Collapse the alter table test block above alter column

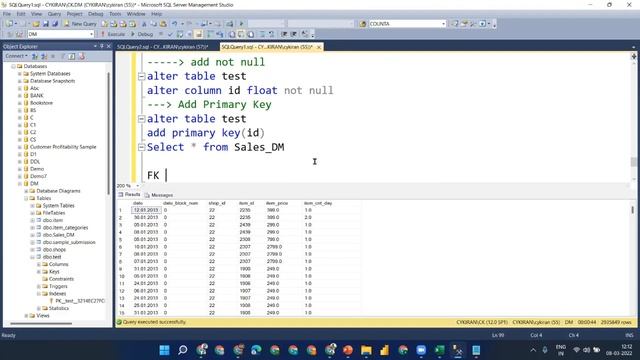[141, 76]
